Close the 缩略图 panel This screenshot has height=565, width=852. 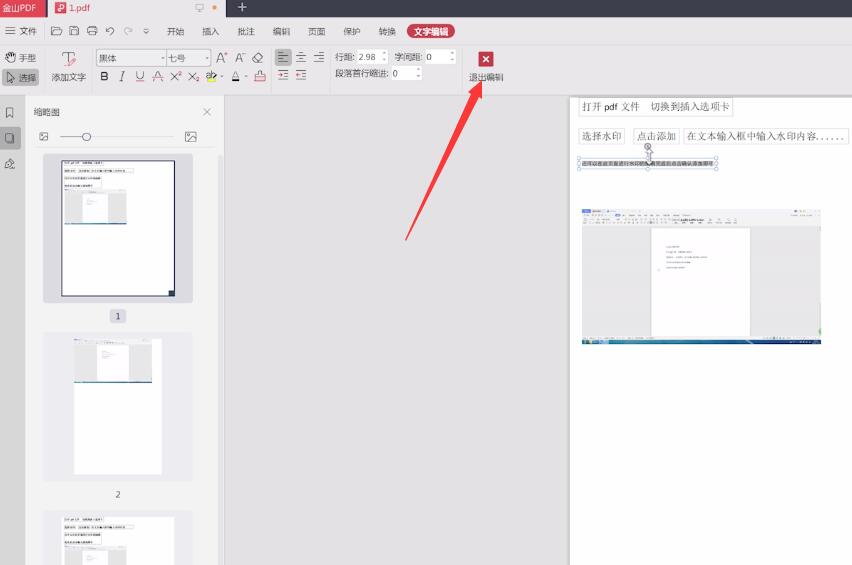[207, 112]
